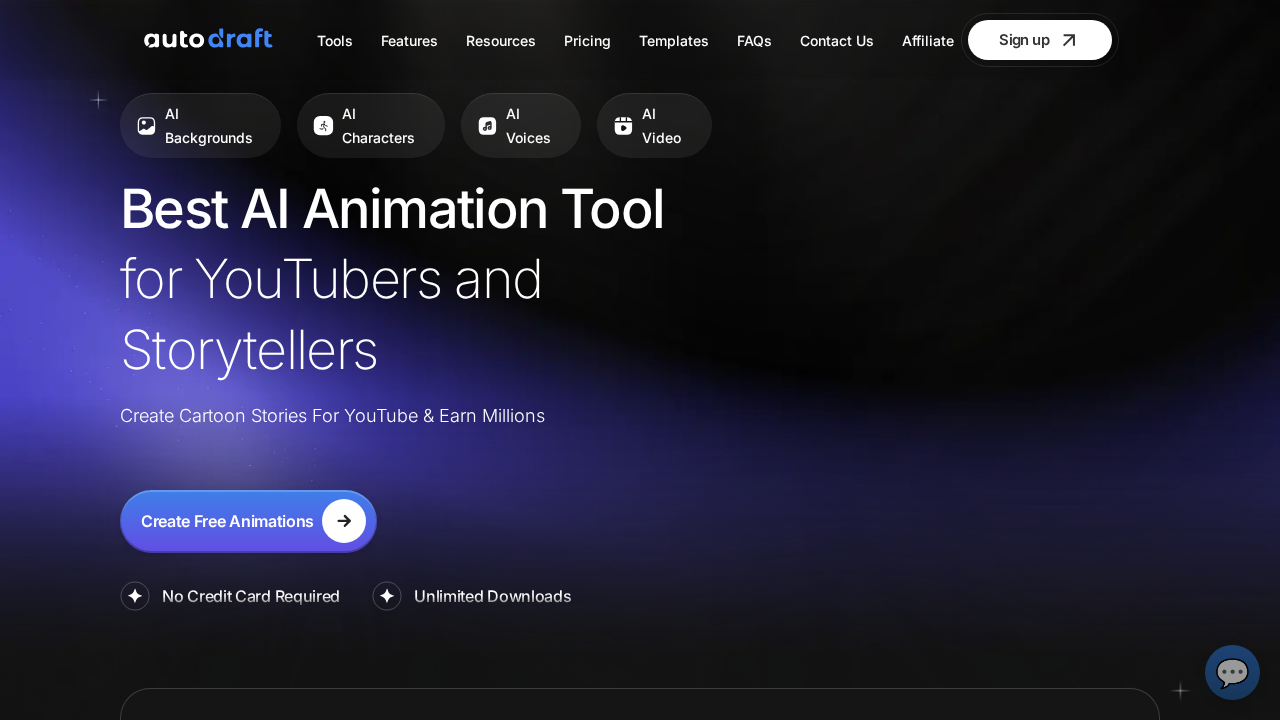
Task: Click the sparkle icon beside No Credit Card Required
Action: [135, 596]
